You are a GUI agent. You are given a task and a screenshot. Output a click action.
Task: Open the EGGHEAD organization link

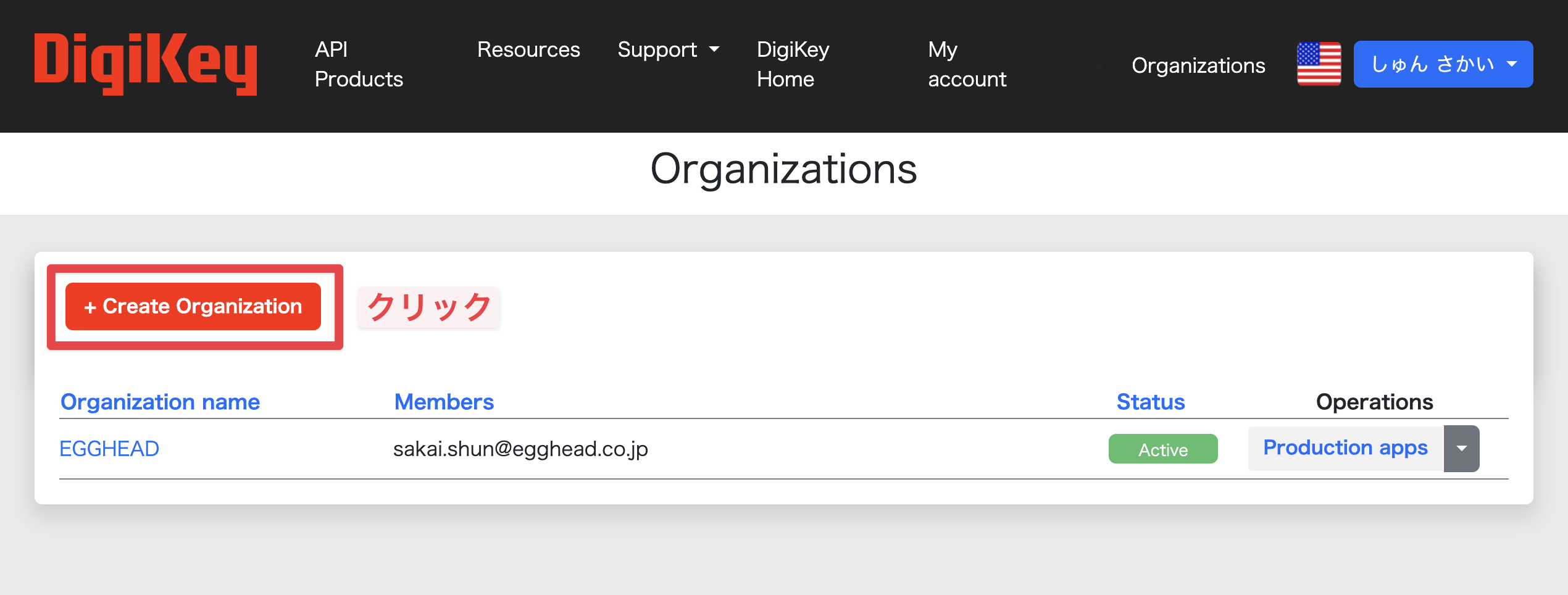point(109,449)
